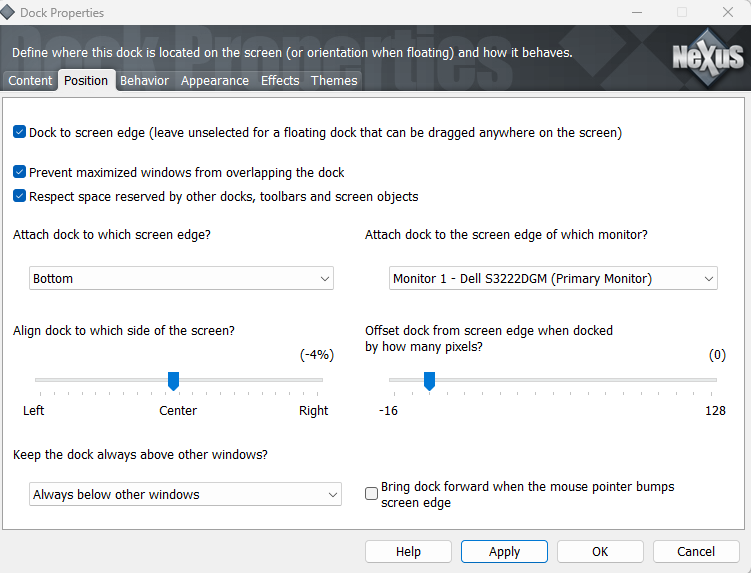Viewport: 751px width, 573px height.
Task: Go to the Appearance tab
Action: coord(214,80)
